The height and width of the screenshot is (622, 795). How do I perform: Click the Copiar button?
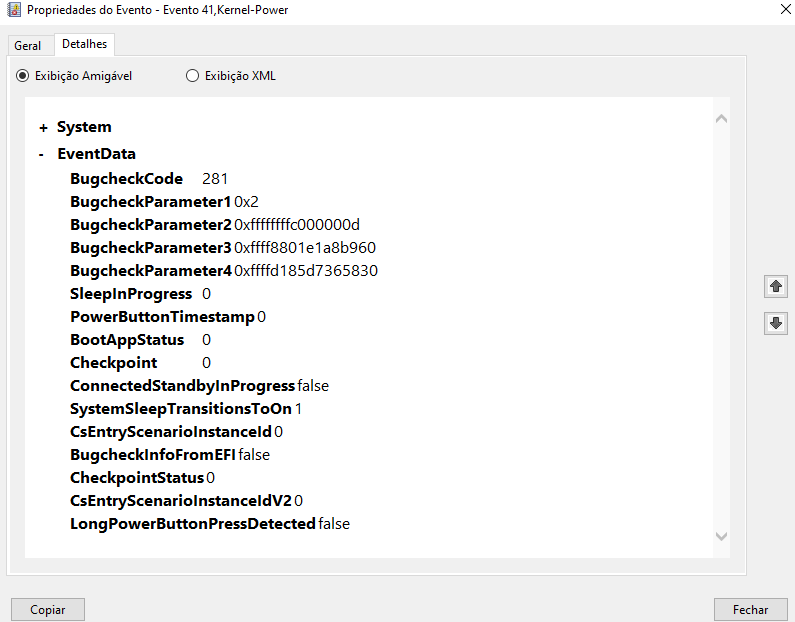(48, 609)
